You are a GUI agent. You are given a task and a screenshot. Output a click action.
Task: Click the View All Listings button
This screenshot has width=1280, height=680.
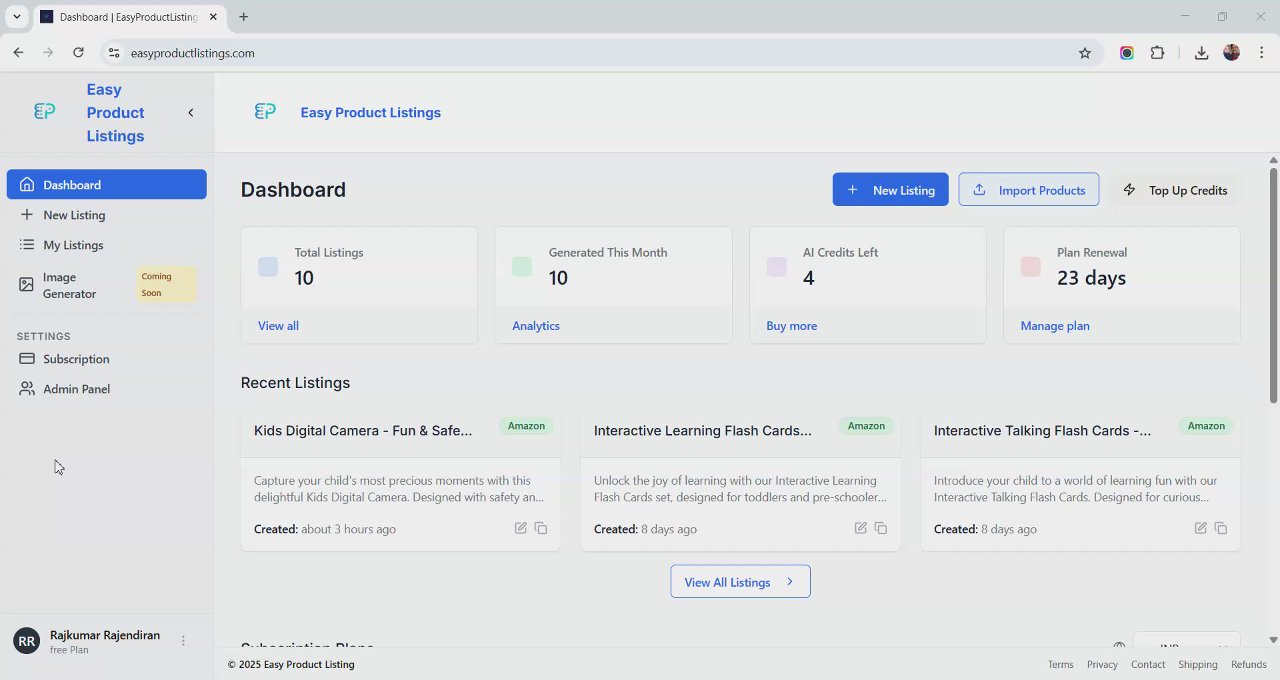click(740, 582)
